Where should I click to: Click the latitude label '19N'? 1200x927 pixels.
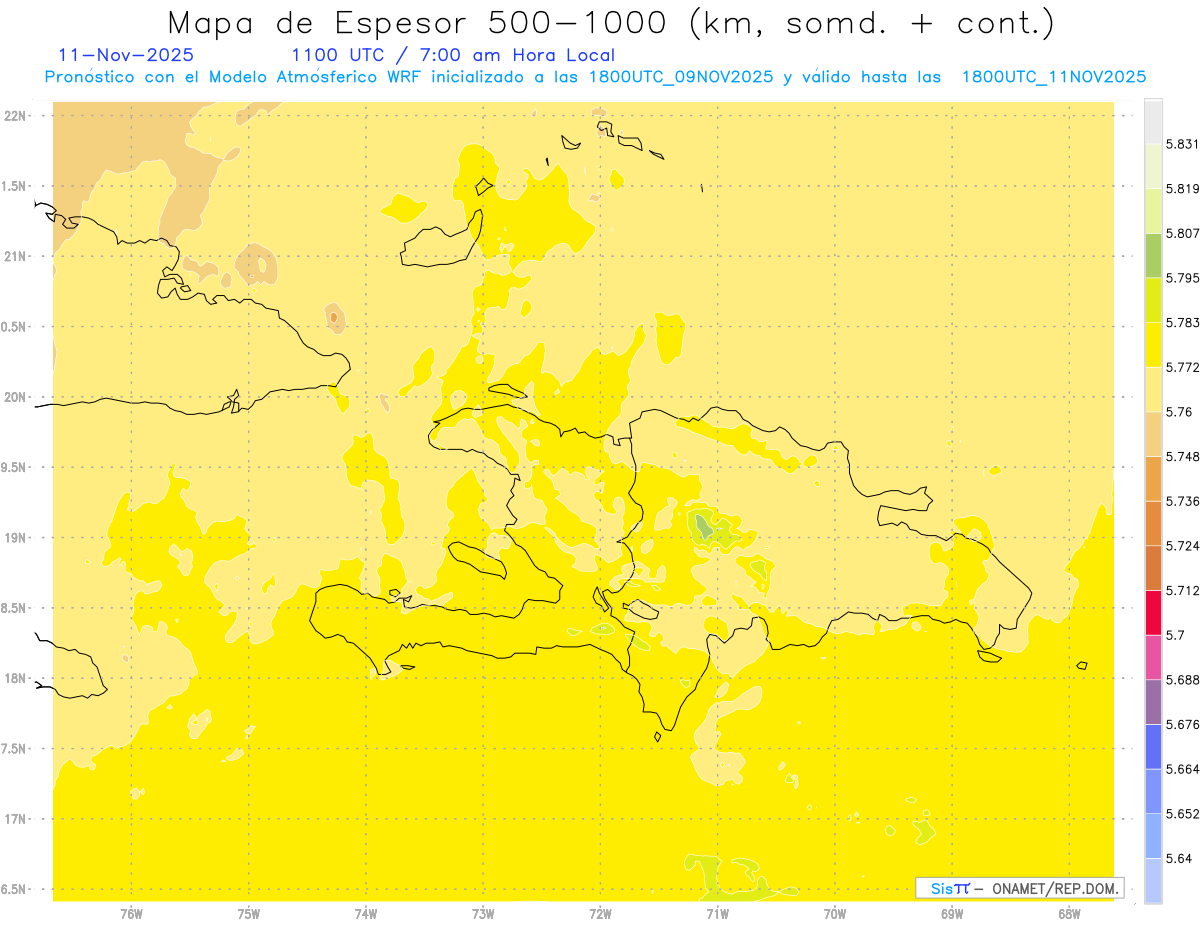[x=15, y=537]
